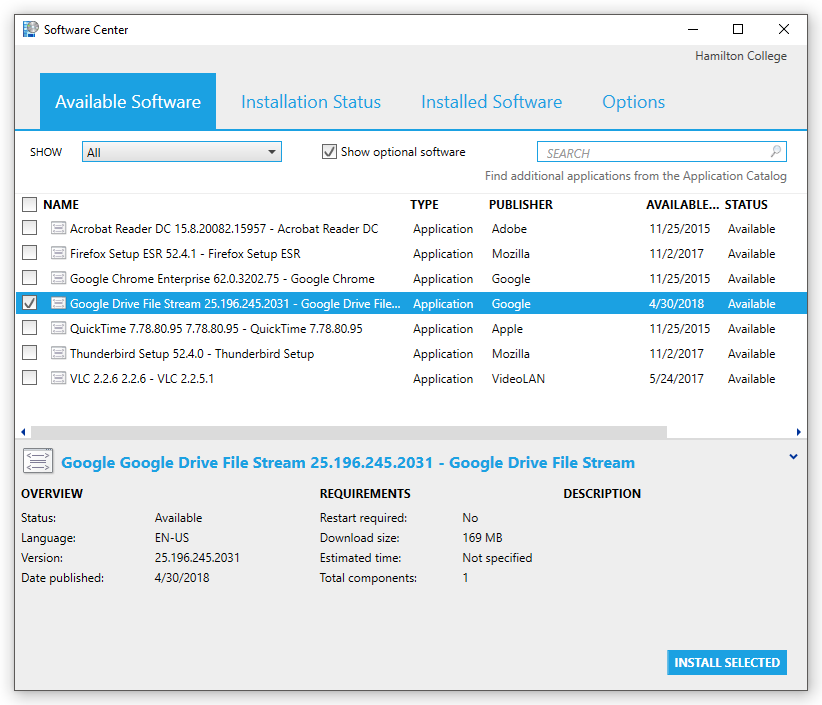
Task: Click the large application icon in details pane
Action: click(38, 461)
